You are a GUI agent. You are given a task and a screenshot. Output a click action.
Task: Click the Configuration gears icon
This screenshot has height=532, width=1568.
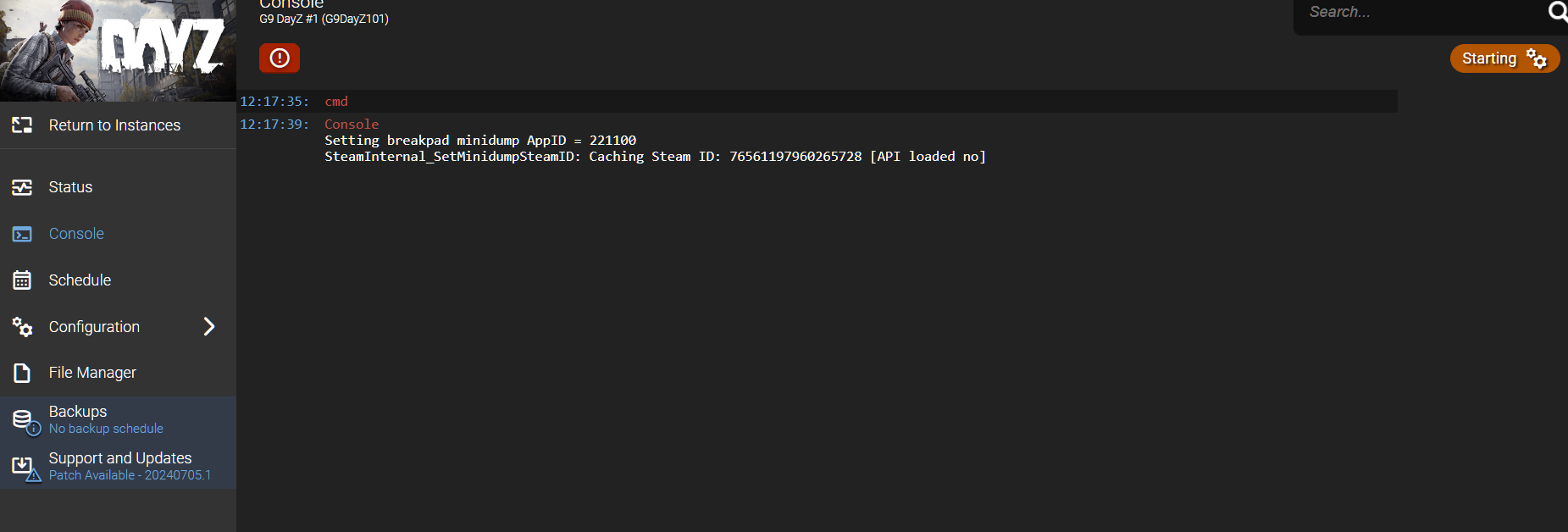[x=22, y=327]
